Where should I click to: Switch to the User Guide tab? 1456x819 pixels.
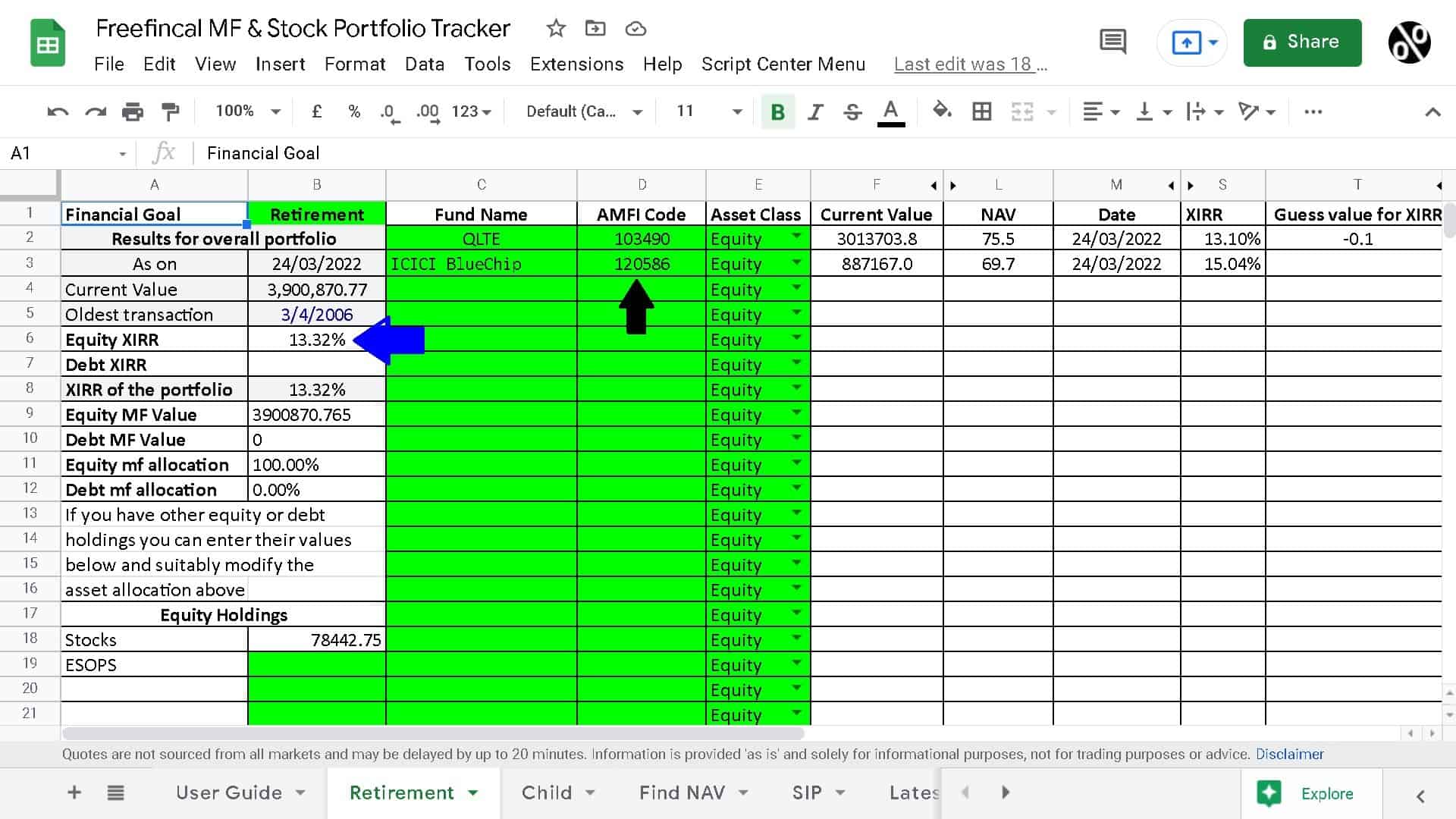pyautogui.click(x=240, y=792)
